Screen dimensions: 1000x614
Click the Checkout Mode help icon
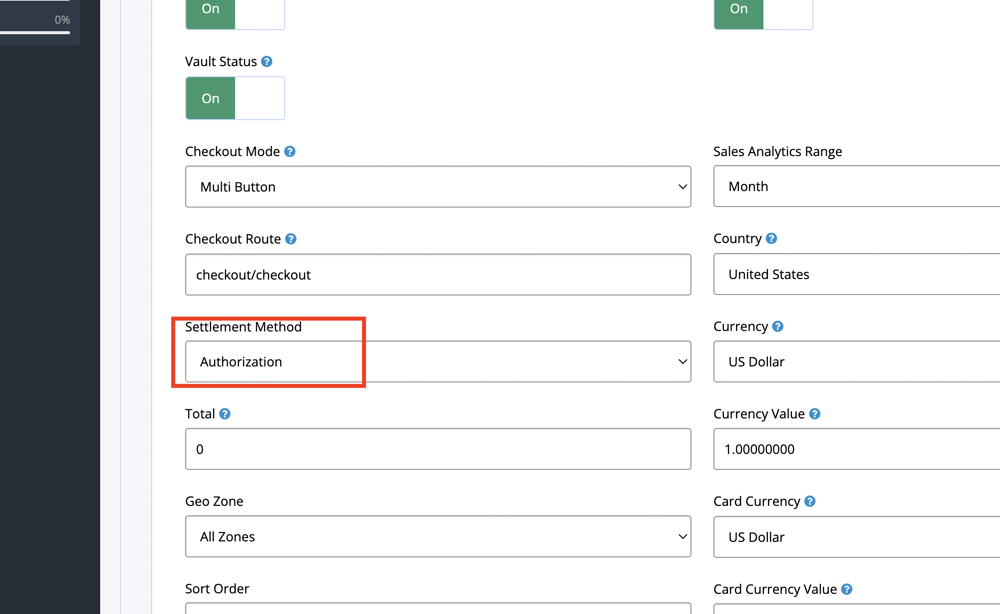[290, 152]
